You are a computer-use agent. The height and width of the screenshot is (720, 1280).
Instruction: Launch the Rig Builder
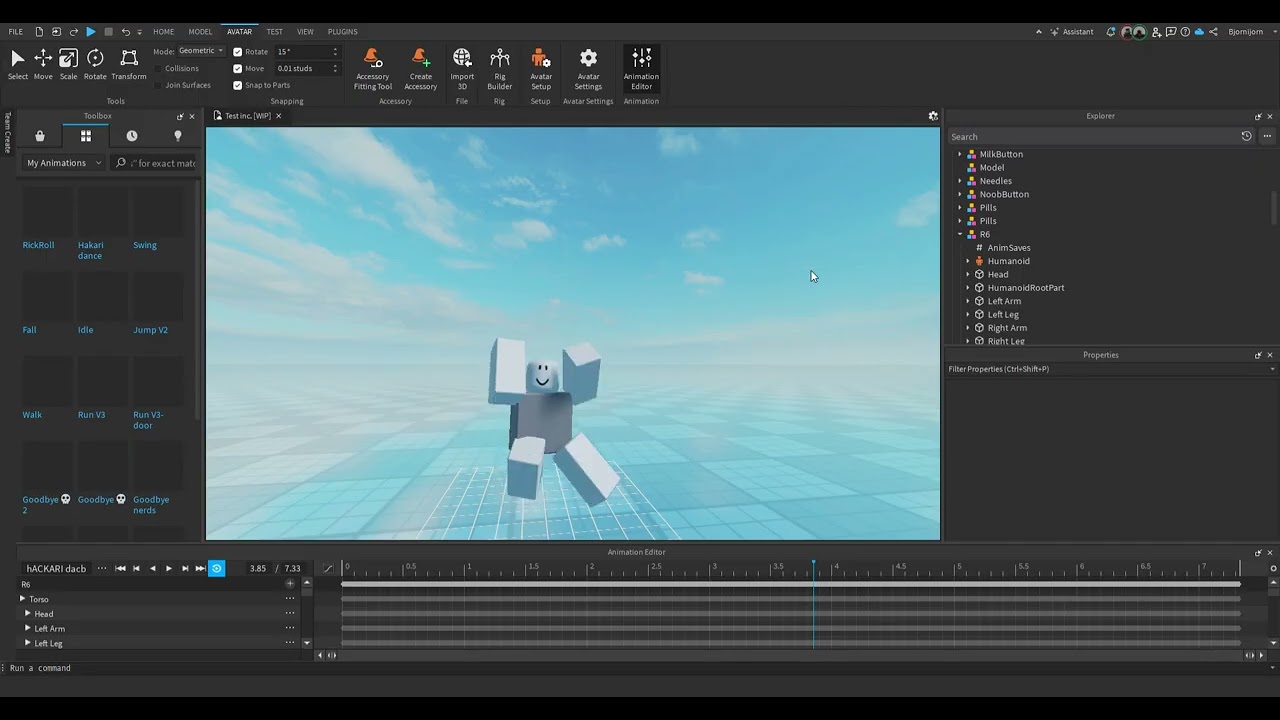coord(500,69)
